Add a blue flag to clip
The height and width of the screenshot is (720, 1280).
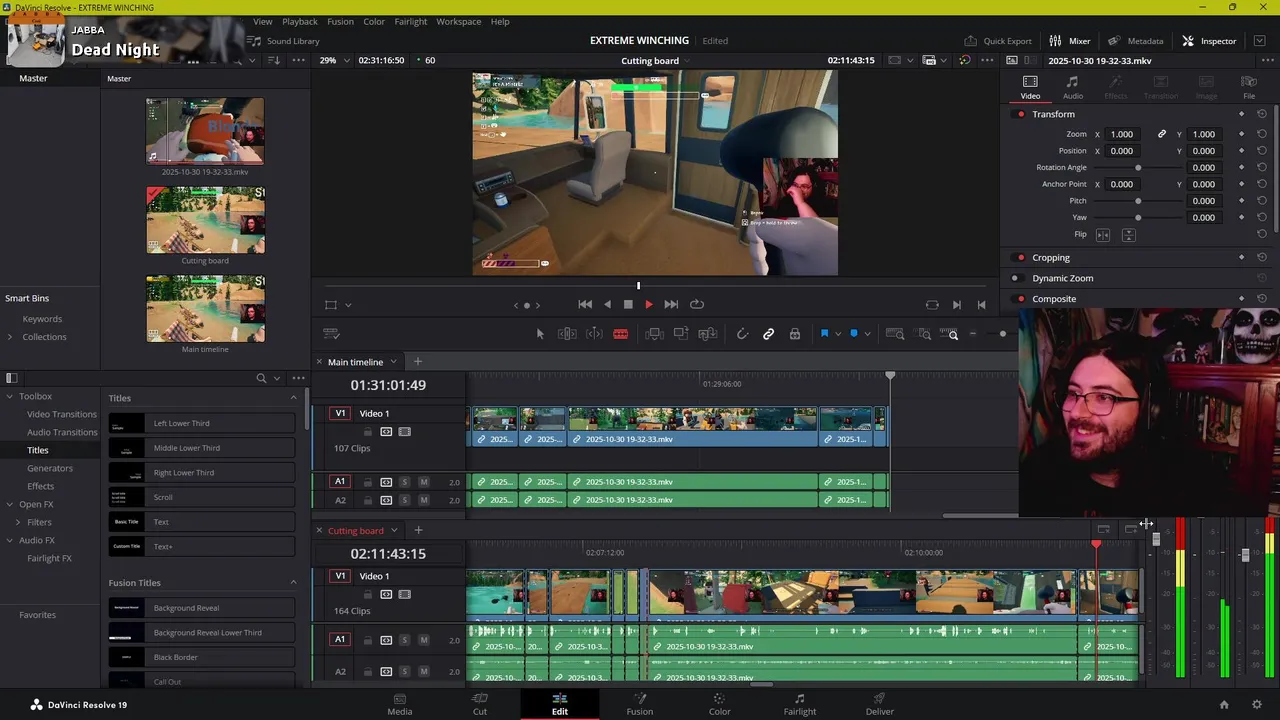tap(824, 334)
